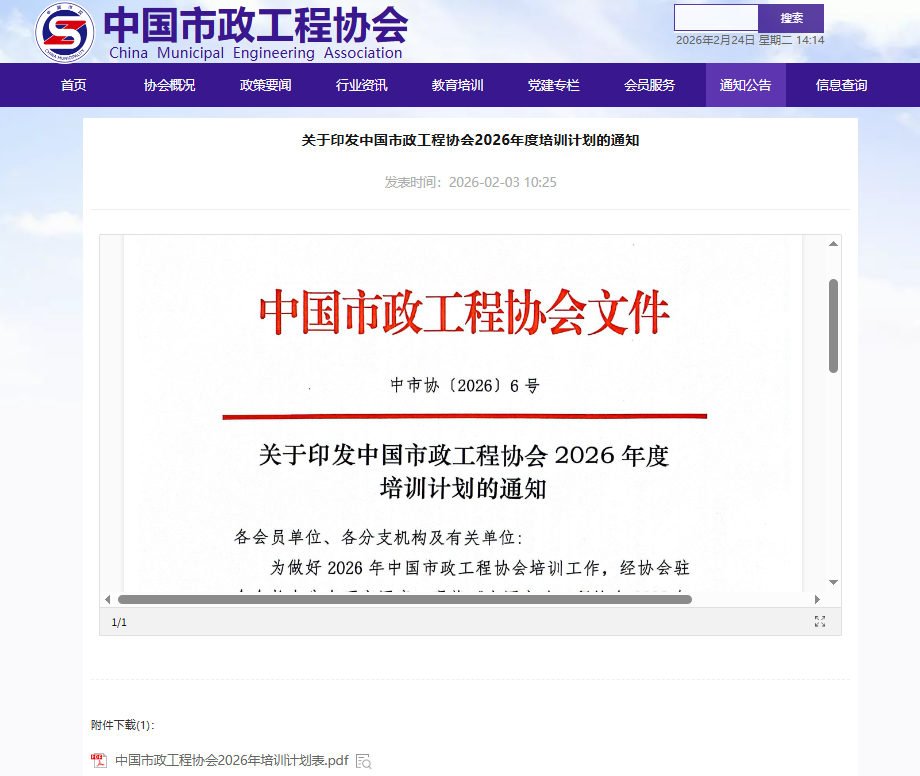Click the 搜索 search button
Viewport: 920px width, 776px height.
pos(791,17)
